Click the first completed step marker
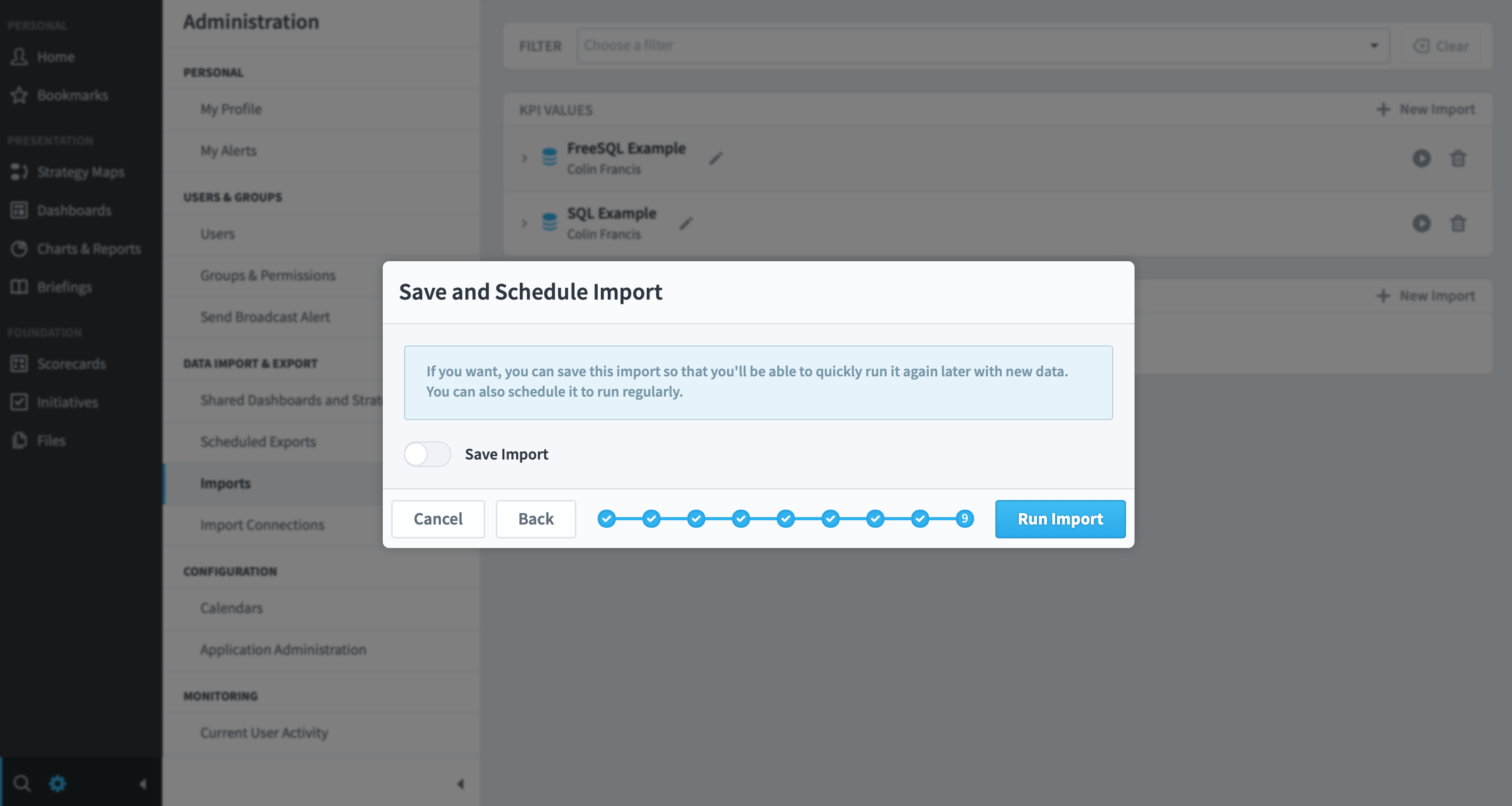The width and height of the screenshot is (1512, 806). (x=606, y=518)
